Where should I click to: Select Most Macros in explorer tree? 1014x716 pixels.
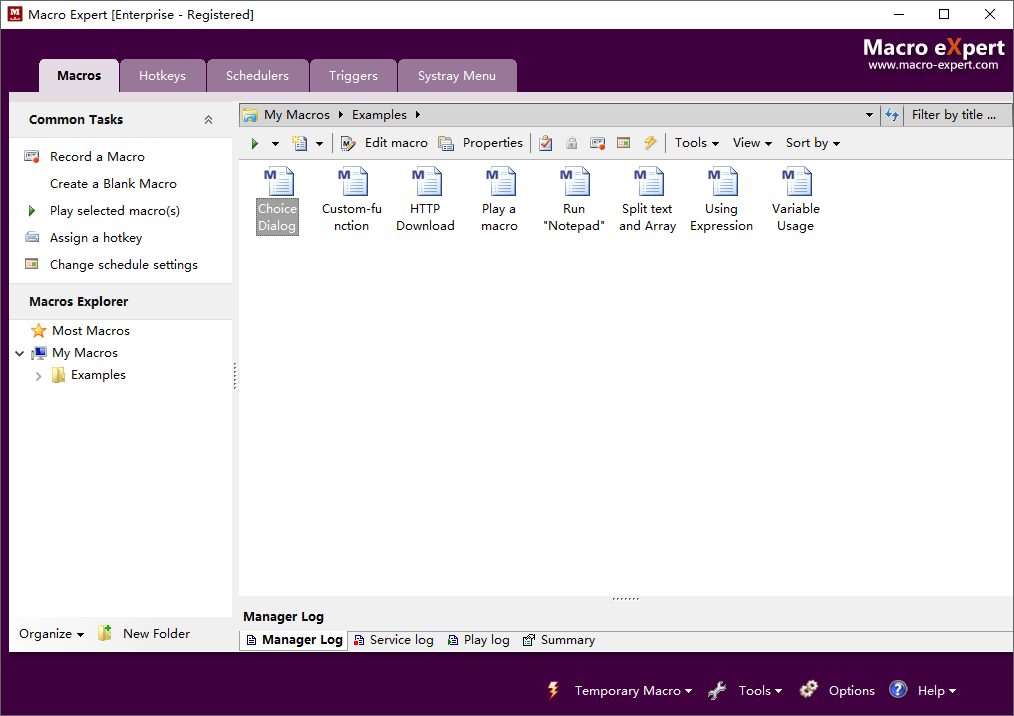point(91,331)
